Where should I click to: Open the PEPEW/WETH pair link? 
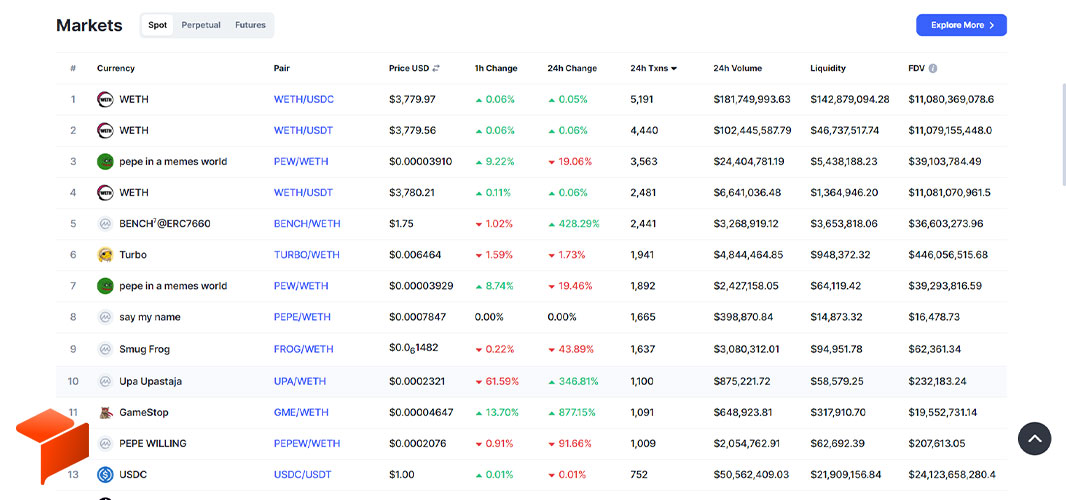tap(307, 444)
